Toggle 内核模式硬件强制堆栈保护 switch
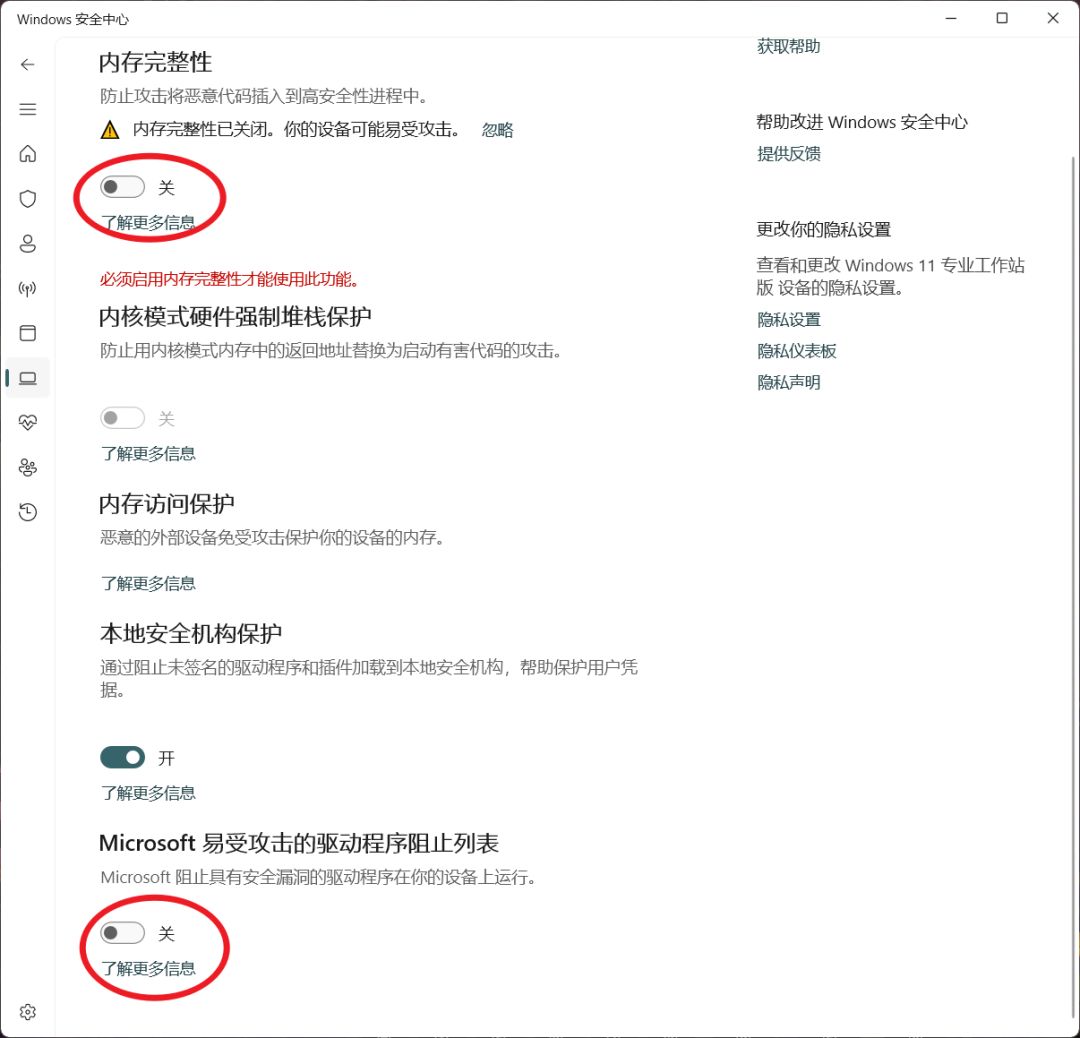This screenshot has width=1080, height=1038. 123,417
